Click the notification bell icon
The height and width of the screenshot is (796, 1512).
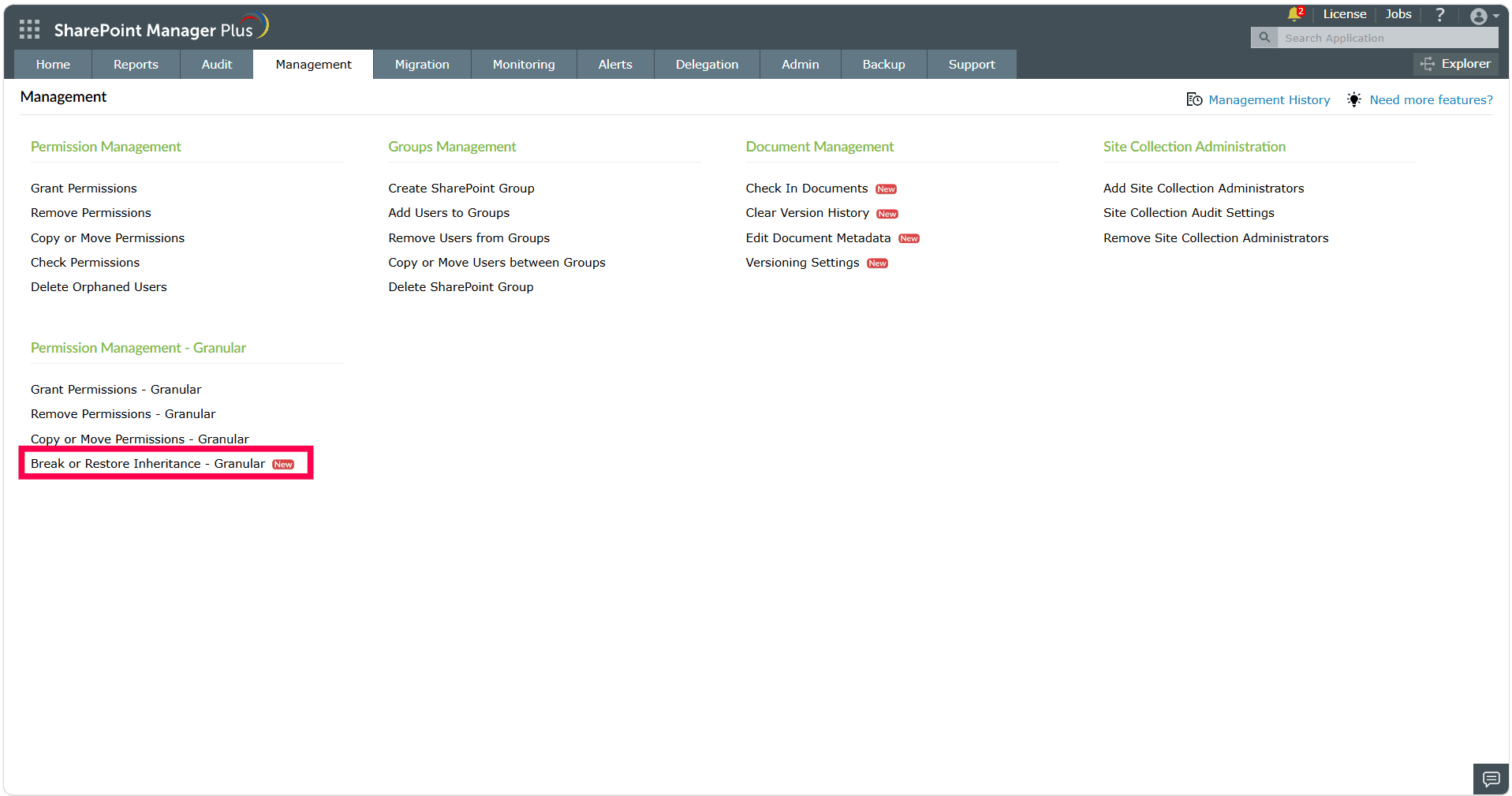pyautogui.click(x=1294, y=14)
